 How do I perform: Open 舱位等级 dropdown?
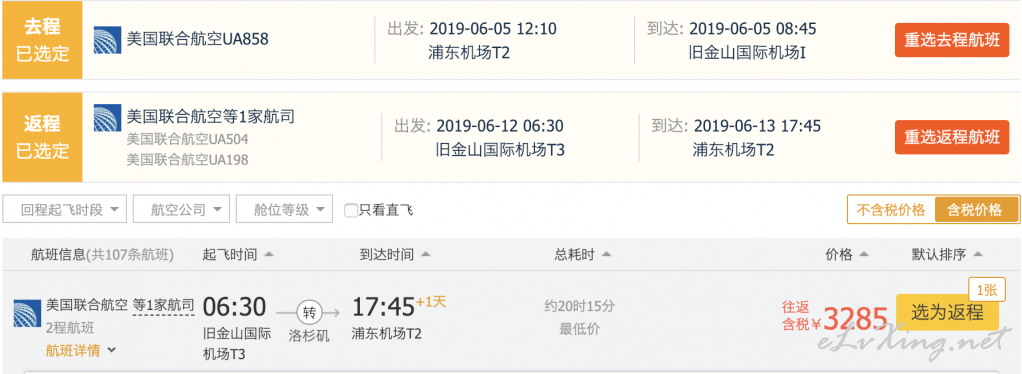pos(284,209)
